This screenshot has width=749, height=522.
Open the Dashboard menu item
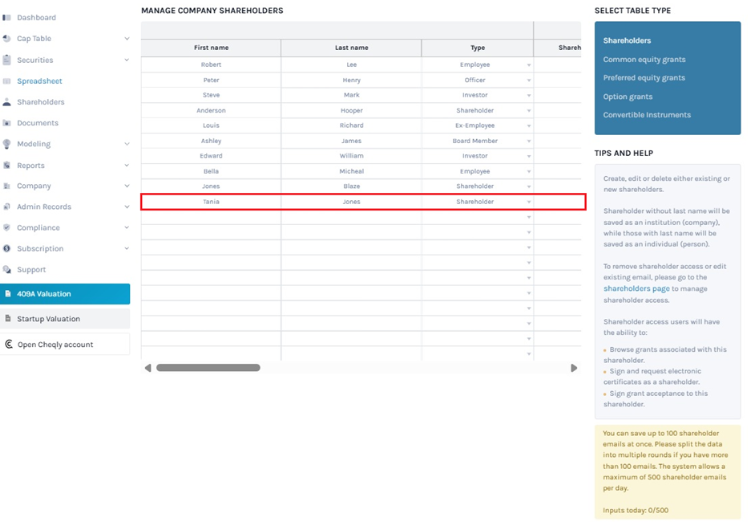click(36, 18)
